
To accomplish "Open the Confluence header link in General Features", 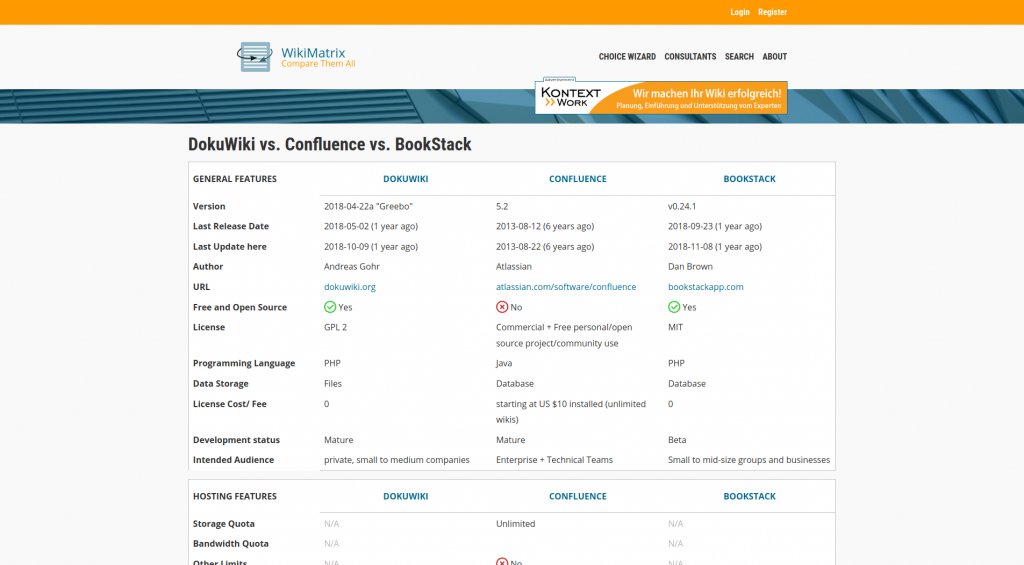I will click(x=577, y=179).
